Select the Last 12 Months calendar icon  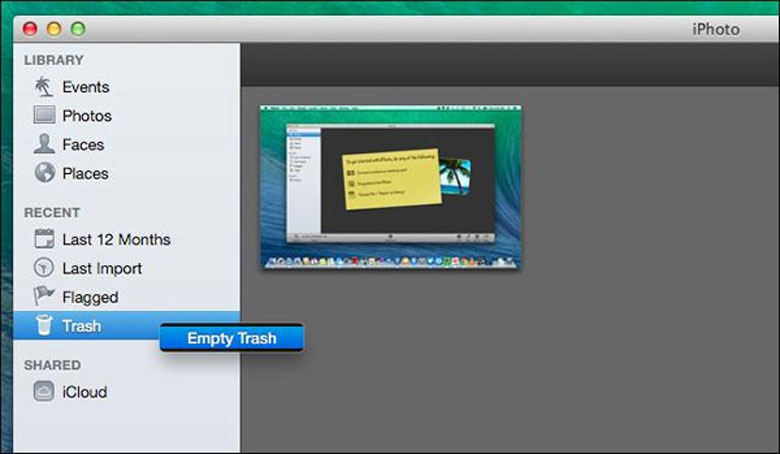44,240
